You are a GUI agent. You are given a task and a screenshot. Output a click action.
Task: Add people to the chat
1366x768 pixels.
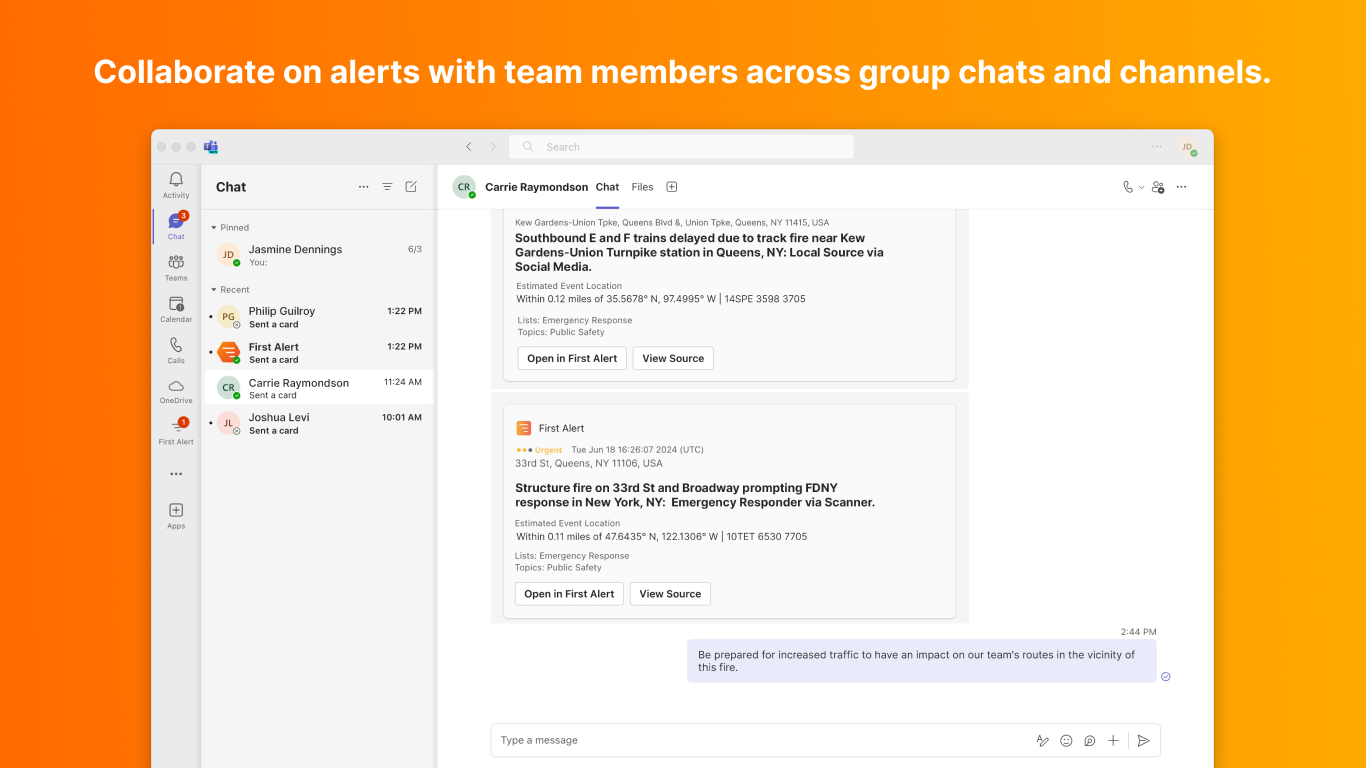coord(1158,187)
